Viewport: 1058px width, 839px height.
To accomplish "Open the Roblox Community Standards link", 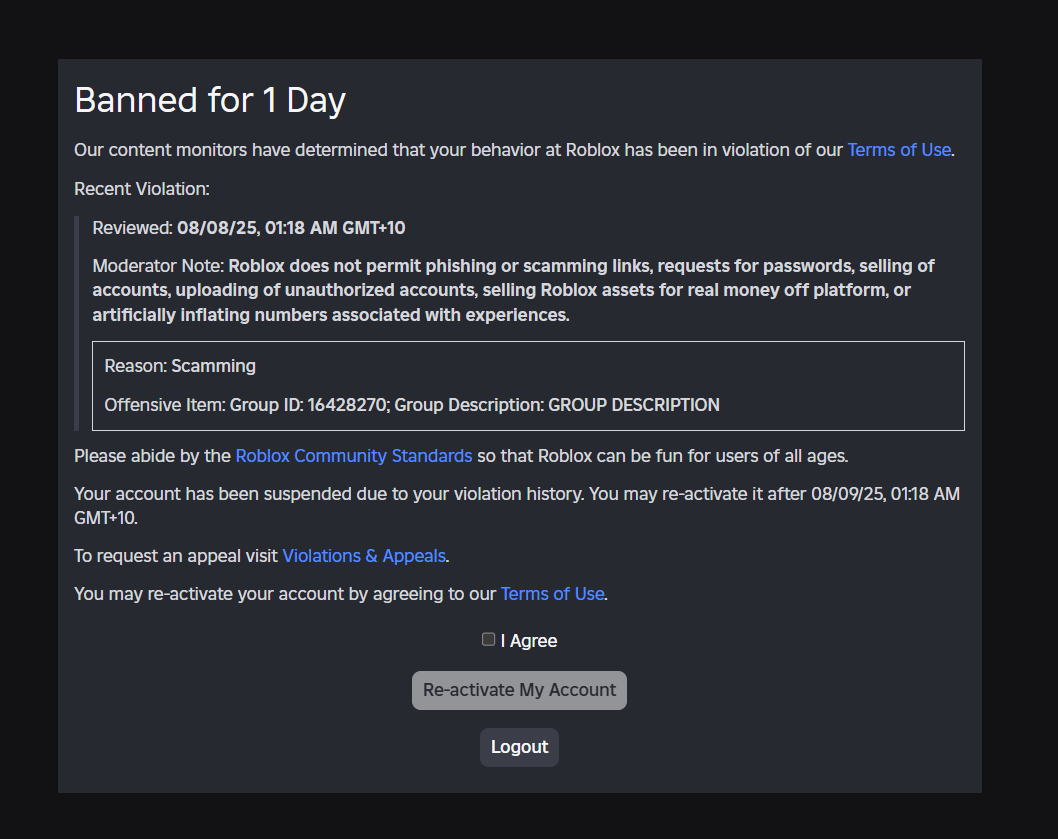I will click(x=354, y=456).
